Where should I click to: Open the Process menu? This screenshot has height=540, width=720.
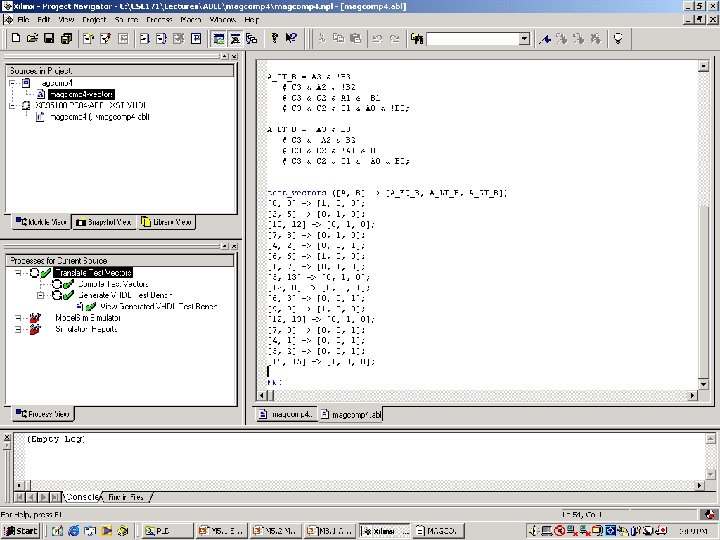[x=159, y=20]
